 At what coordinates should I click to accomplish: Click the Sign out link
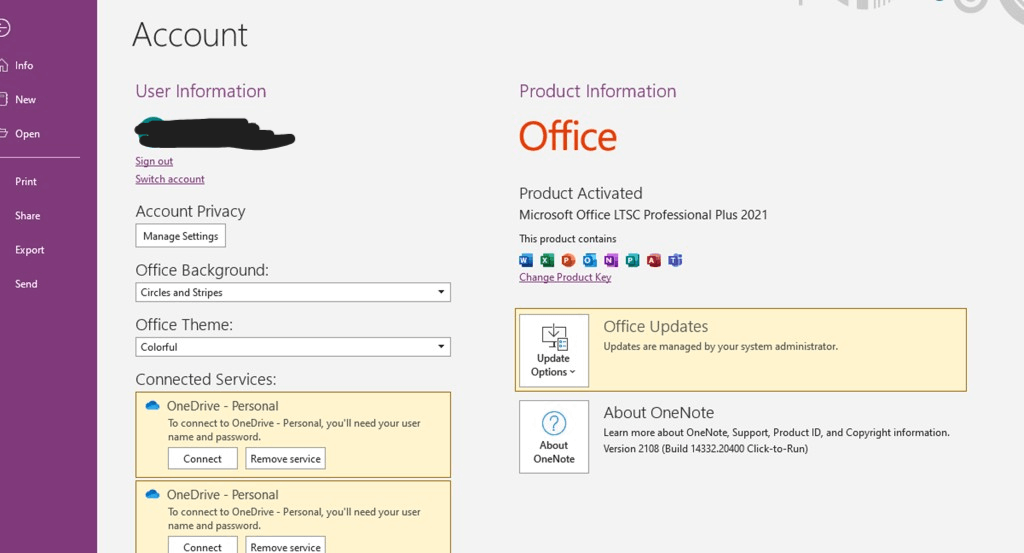tap(154, 161)
